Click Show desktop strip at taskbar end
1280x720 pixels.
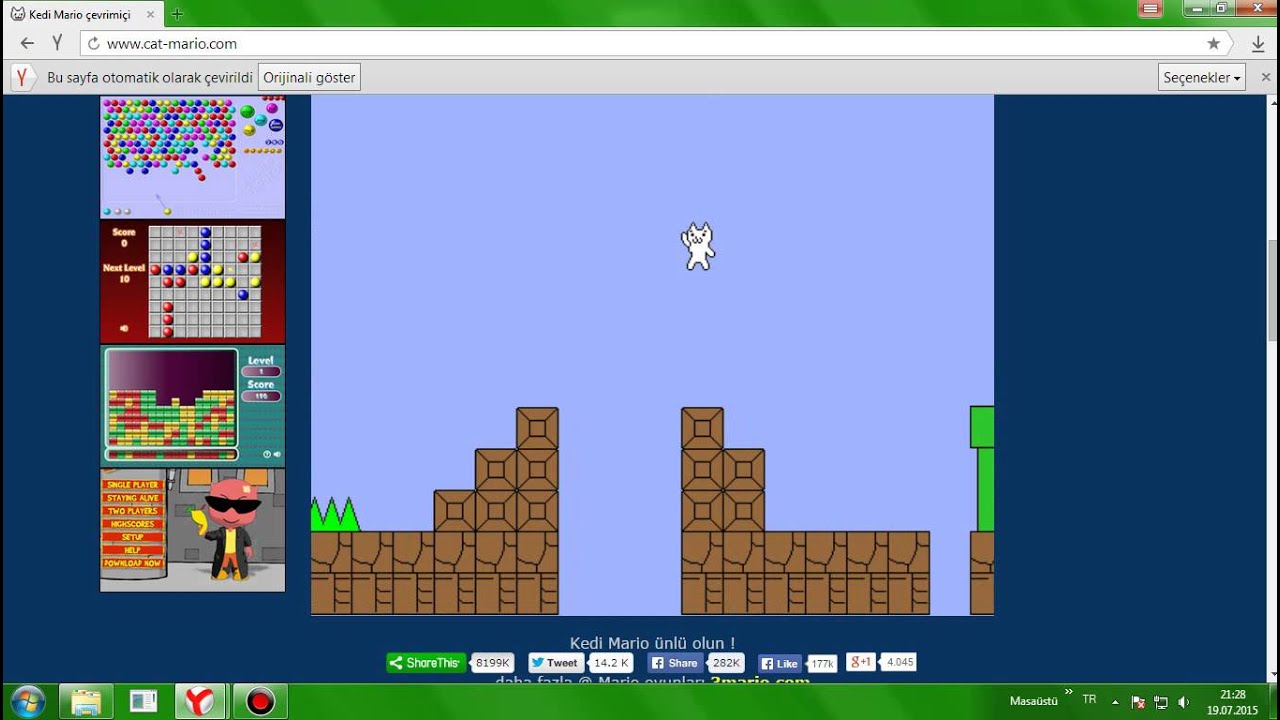click(x=1274, y=701)
